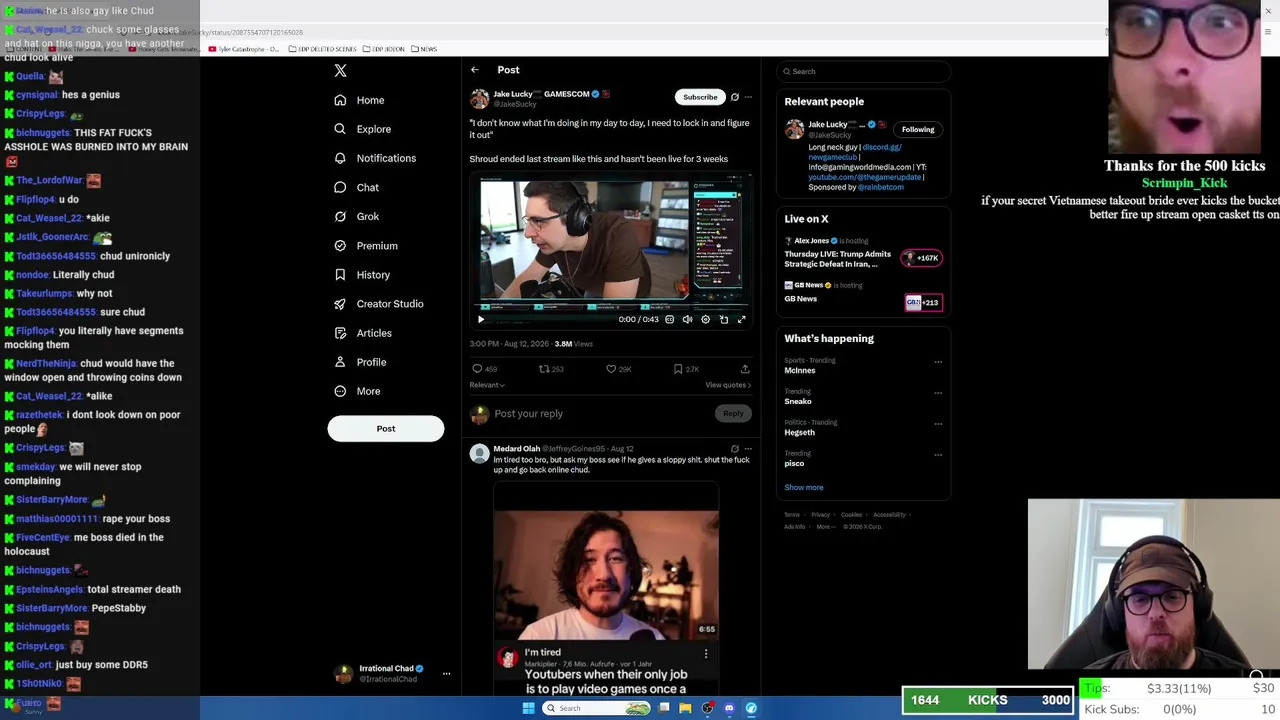1280x720 pixels.
Task: Expand the video to fullscreen
Action: coord(742,320)
